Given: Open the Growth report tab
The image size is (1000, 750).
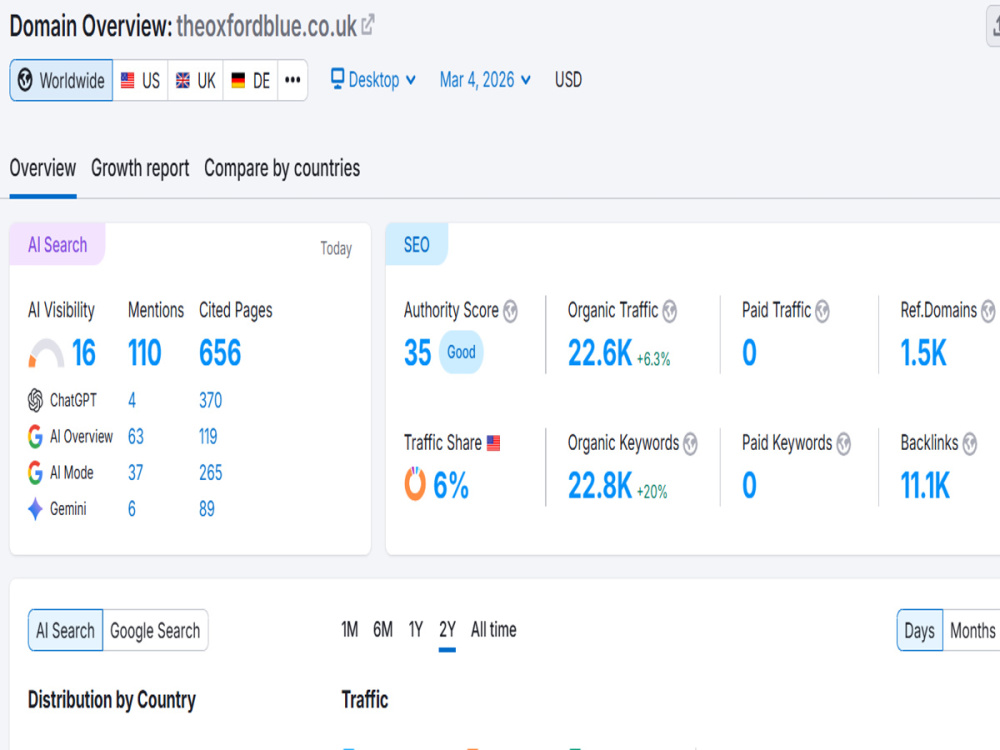Looking at the screenshot, I should tap(140, 168).
